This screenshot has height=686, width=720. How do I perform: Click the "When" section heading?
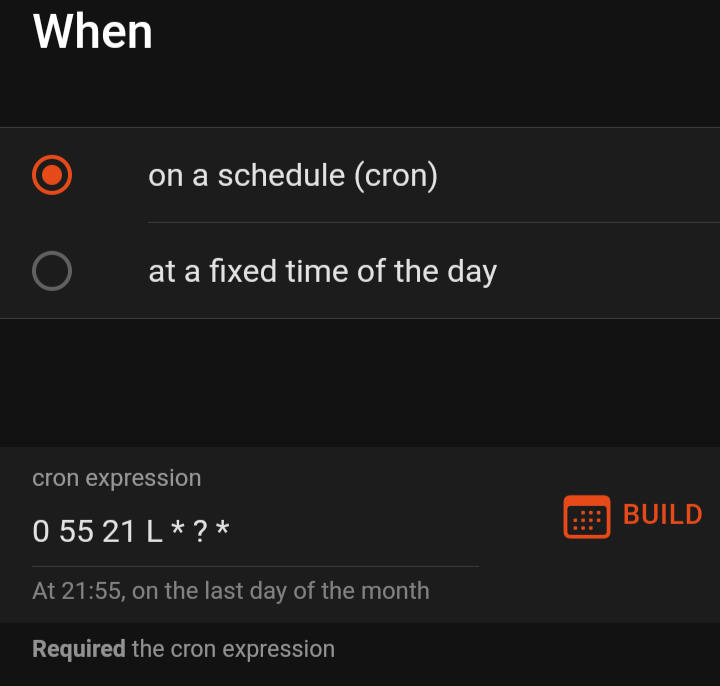93,31
